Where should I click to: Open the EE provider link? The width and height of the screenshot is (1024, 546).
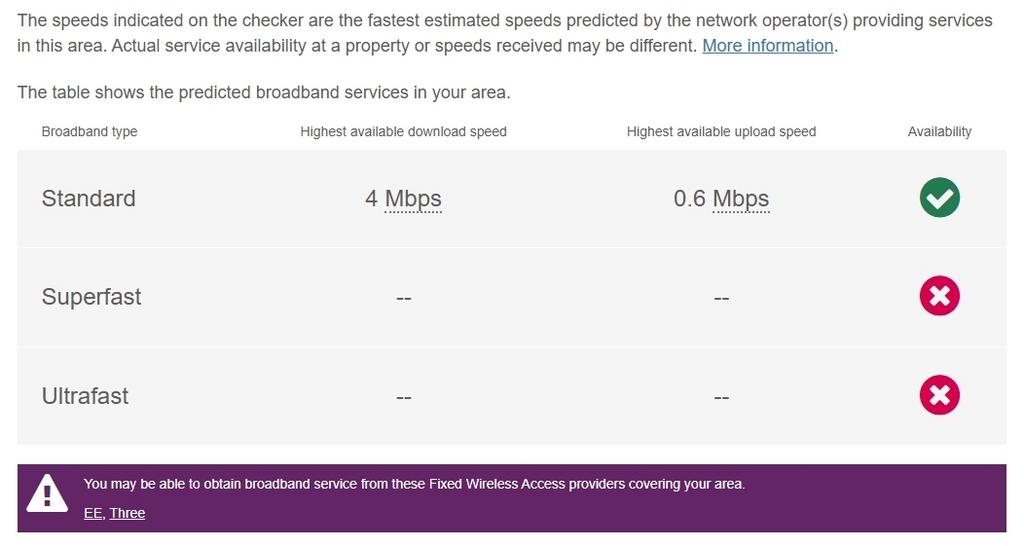coord(93,513)
